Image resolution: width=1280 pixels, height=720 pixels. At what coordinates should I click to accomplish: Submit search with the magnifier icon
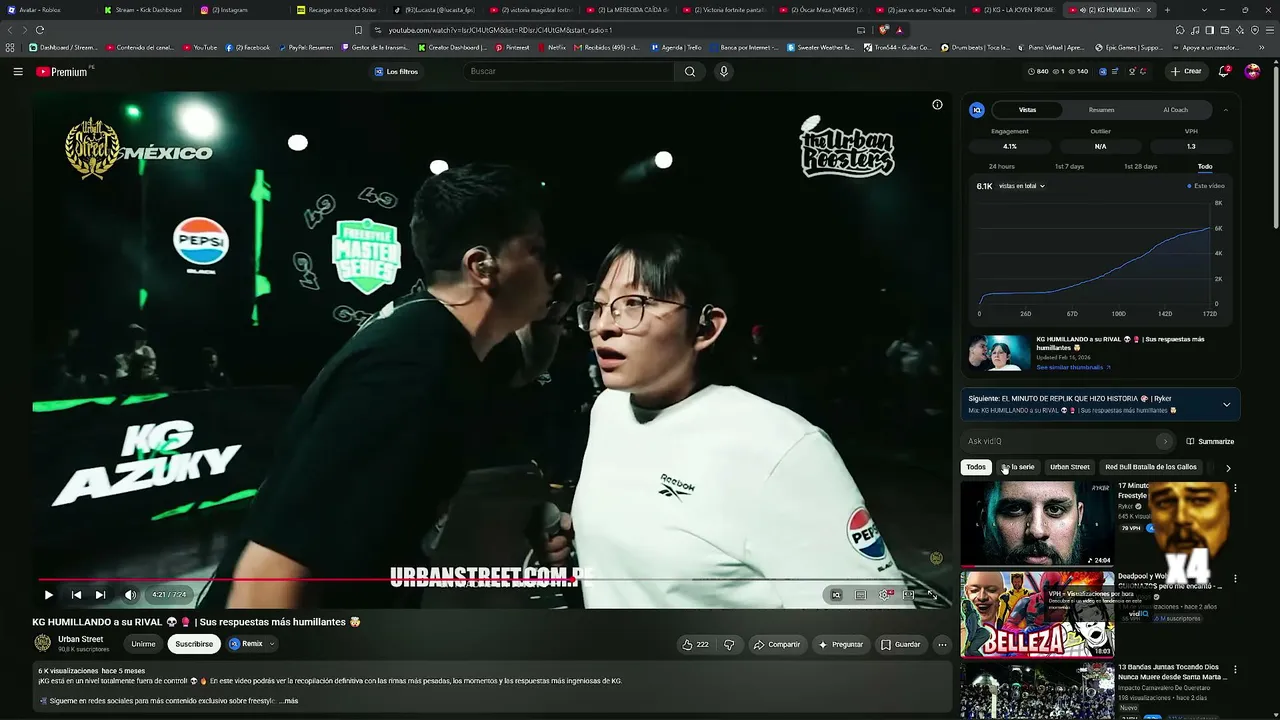(x=690, y=72)
